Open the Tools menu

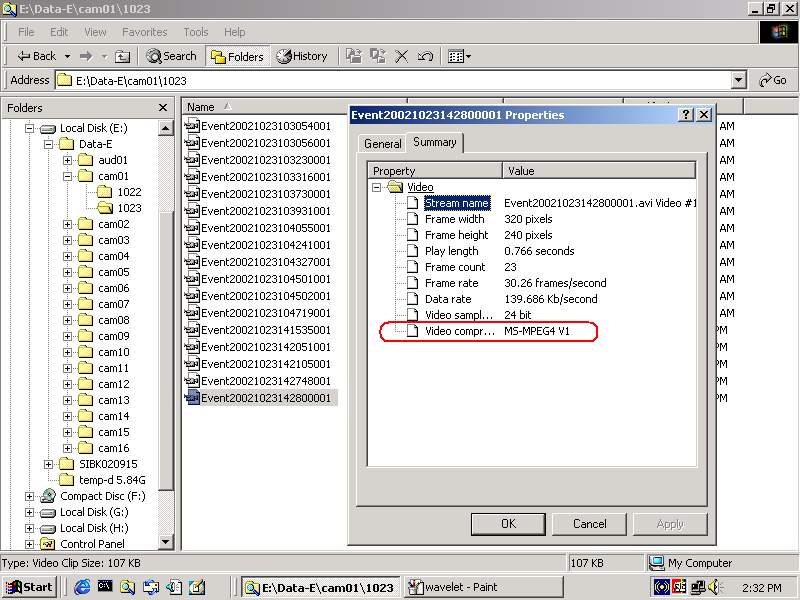pyautogui.click(x=196, y=32)
